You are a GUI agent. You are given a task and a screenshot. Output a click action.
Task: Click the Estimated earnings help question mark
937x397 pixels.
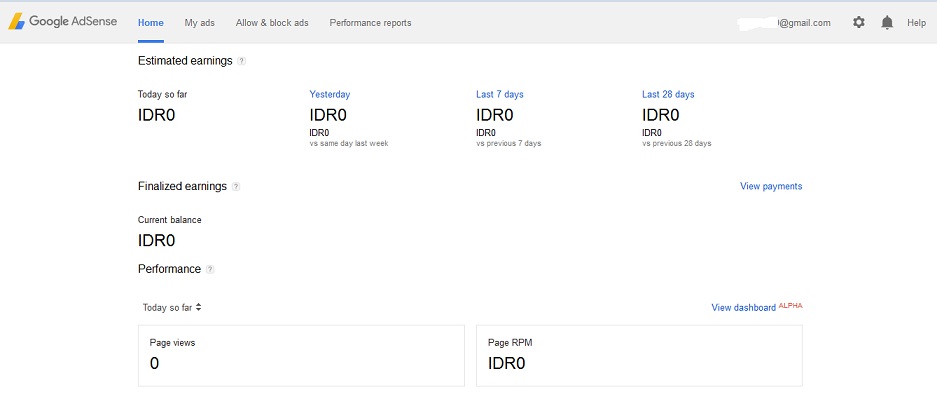pyautogui.click(x=241, y=61)
